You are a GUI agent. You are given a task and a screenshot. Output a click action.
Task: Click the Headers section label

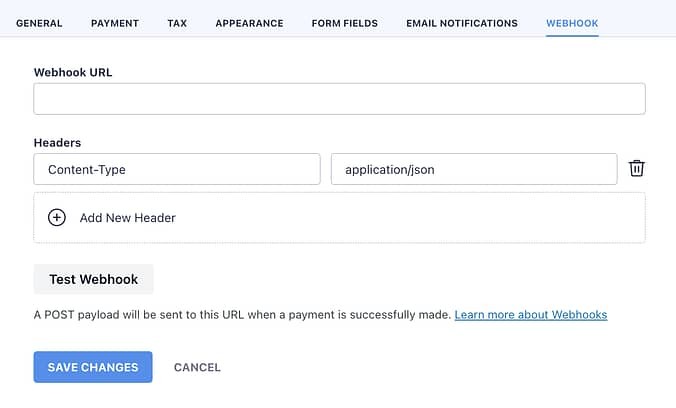click(58, 143)
